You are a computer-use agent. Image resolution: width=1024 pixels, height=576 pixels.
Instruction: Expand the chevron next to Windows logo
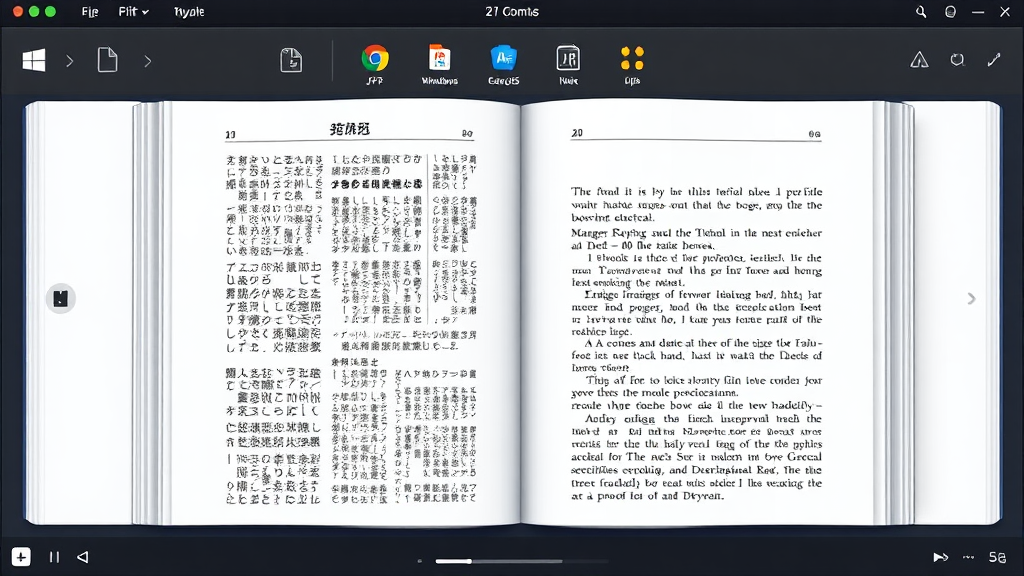(x=69, y=61)
